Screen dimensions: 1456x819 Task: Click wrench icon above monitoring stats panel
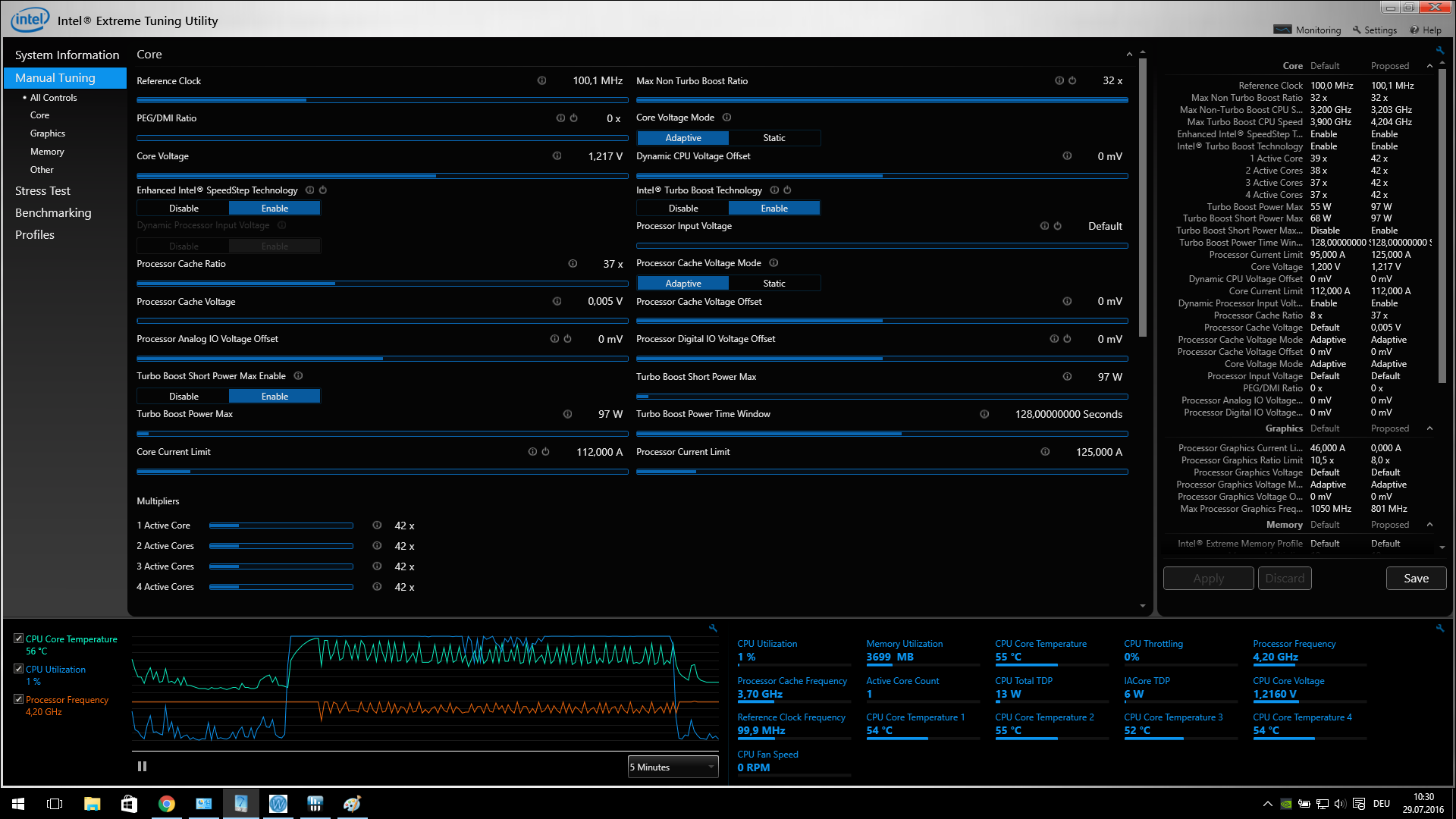[x=1439, y=628]
